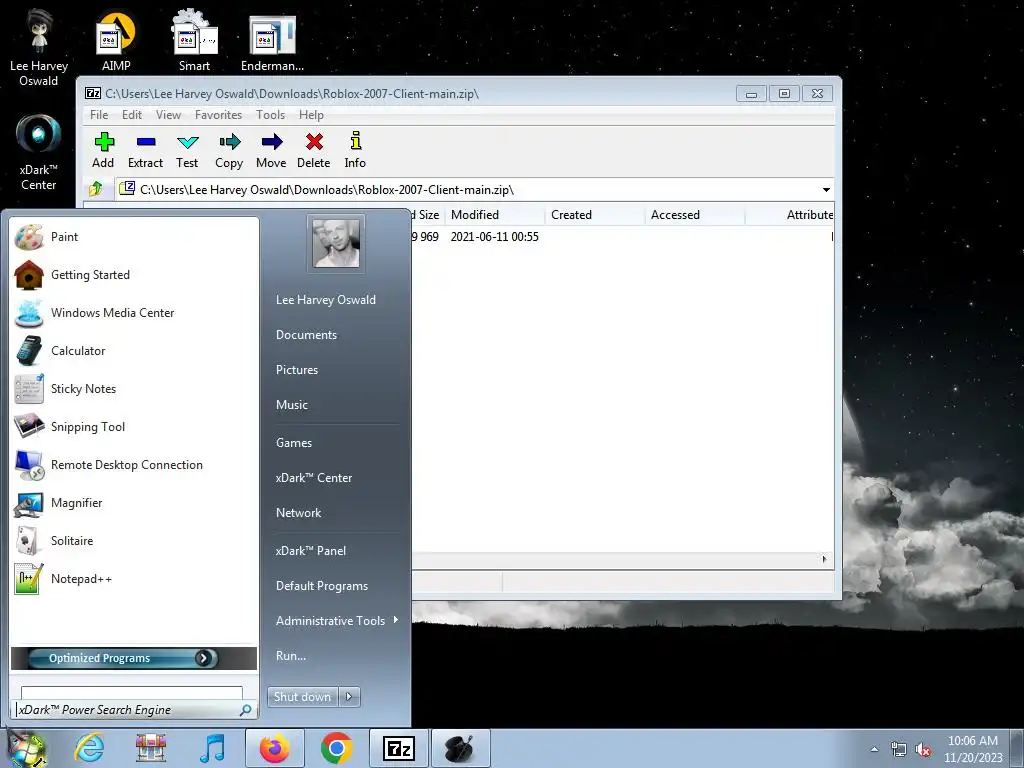This screenshot has height=768, width=1024.
Task: Open xDark Center from Start menu list
Action: tap(314, 478)
